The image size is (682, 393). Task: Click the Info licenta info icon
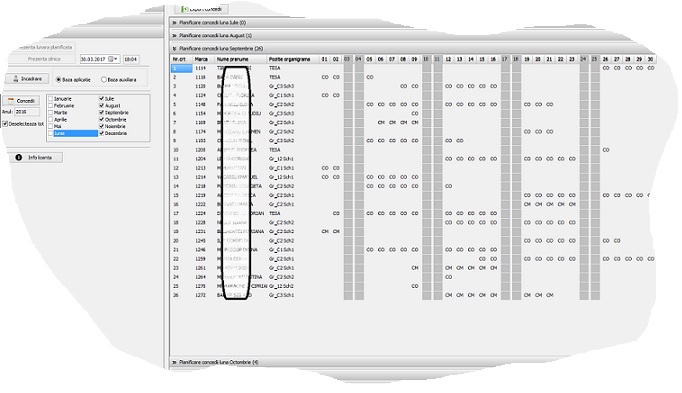(x=19, y=157)
